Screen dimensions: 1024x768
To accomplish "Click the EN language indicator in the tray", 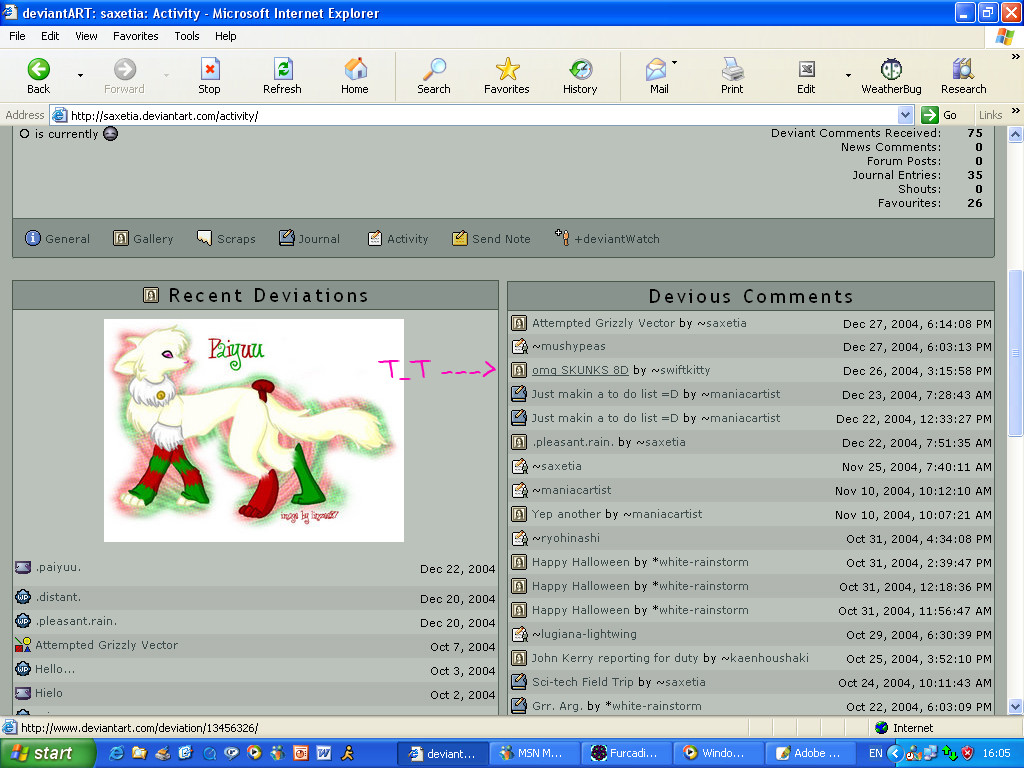I will coord(876,753).
